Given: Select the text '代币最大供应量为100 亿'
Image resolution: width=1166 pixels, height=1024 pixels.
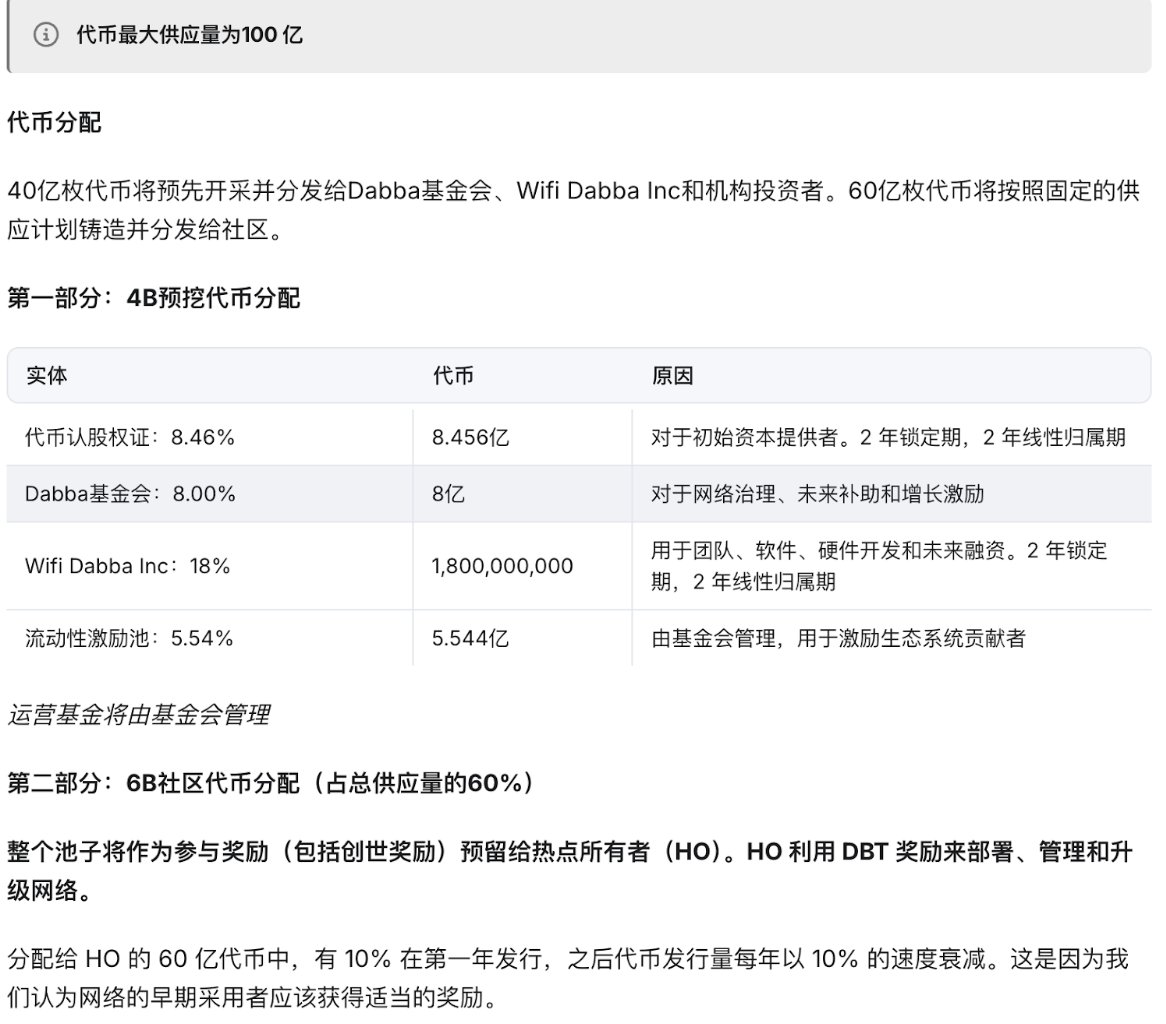Looking at the screenshot, I should click(190, 34).
